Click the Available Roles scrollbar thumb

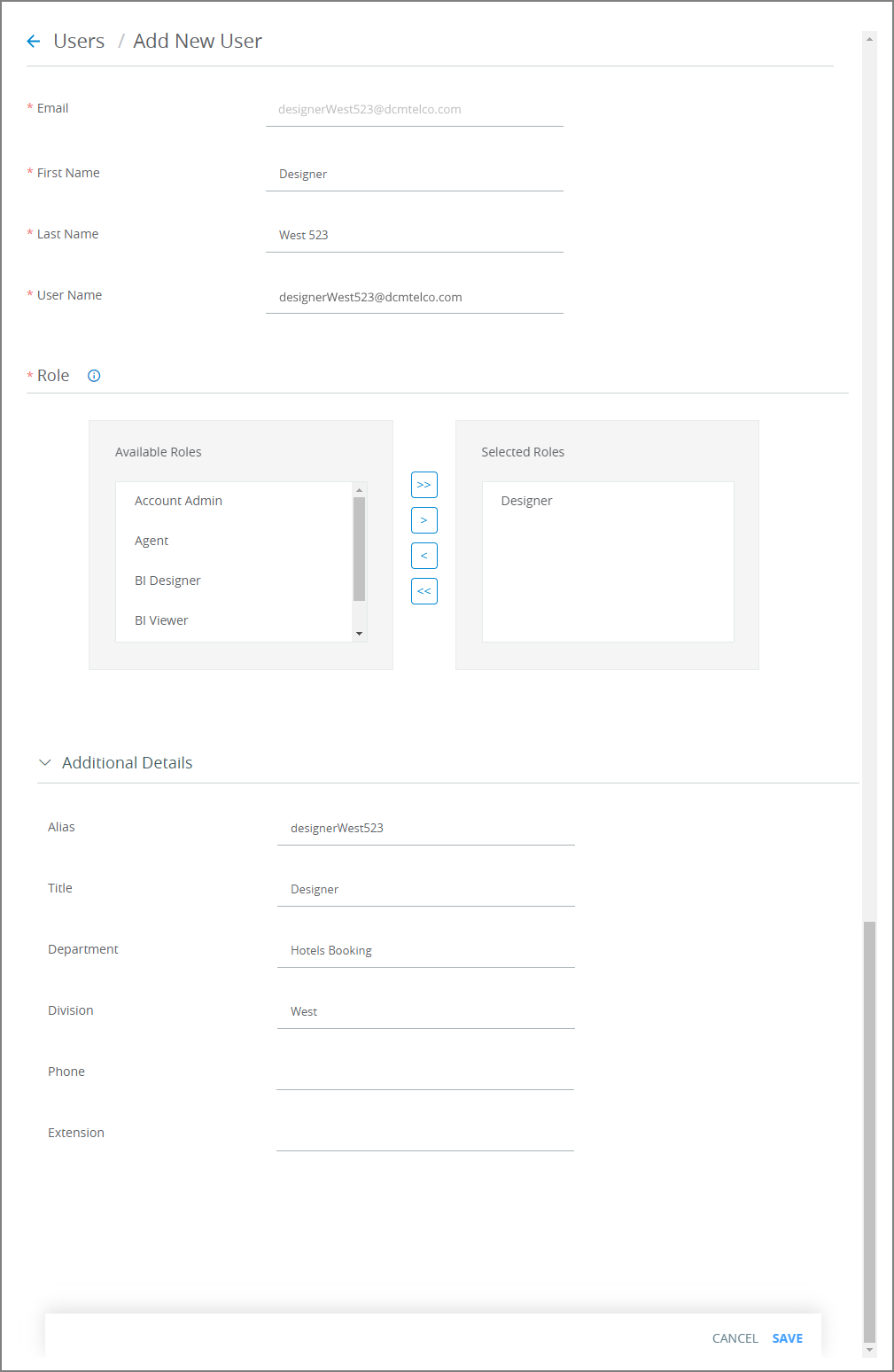(x=360, y=550)
